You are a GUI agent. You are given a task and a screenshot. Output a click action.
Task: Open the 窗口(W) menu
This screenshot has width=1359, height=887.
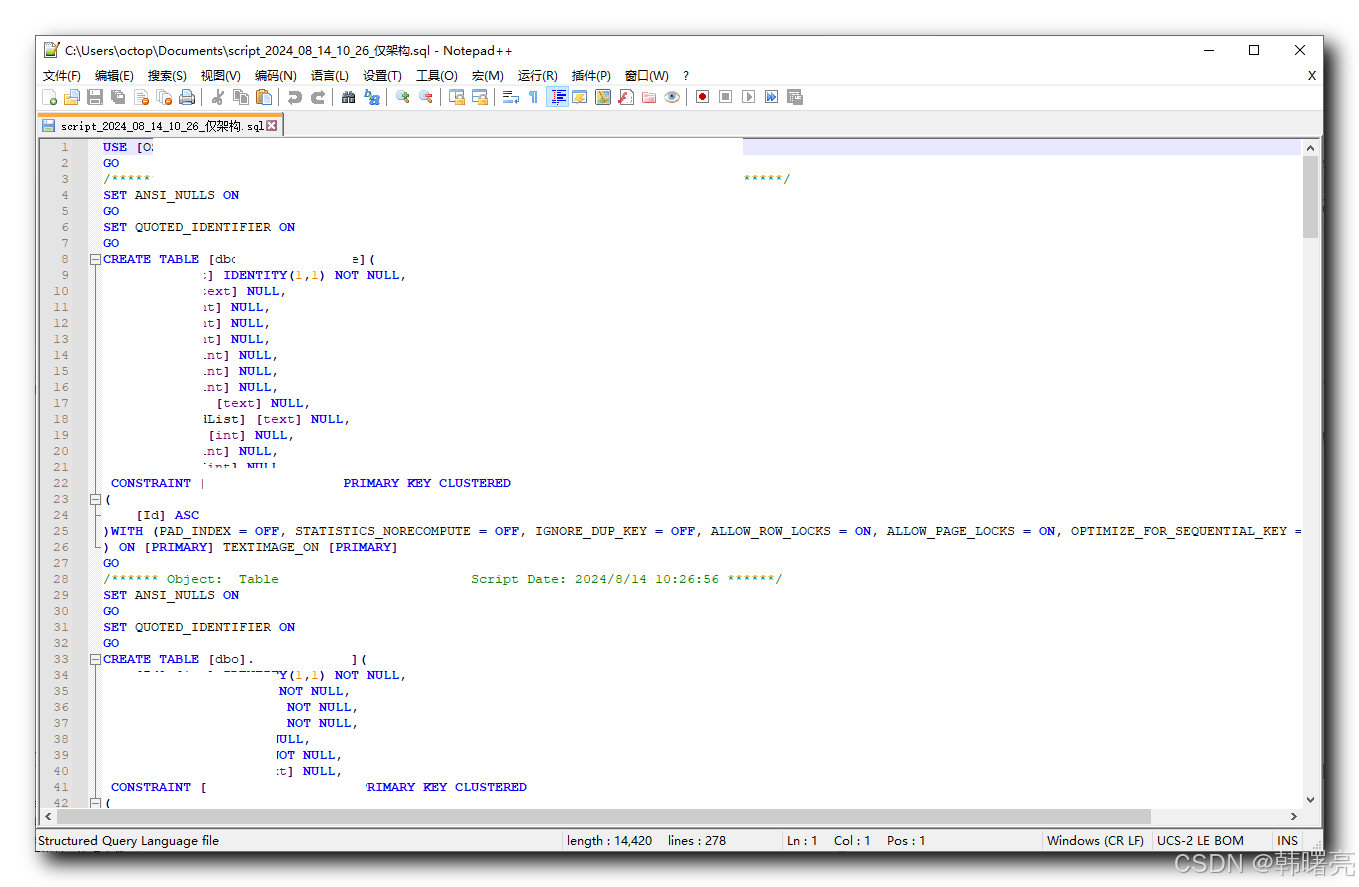pos(646,76)
